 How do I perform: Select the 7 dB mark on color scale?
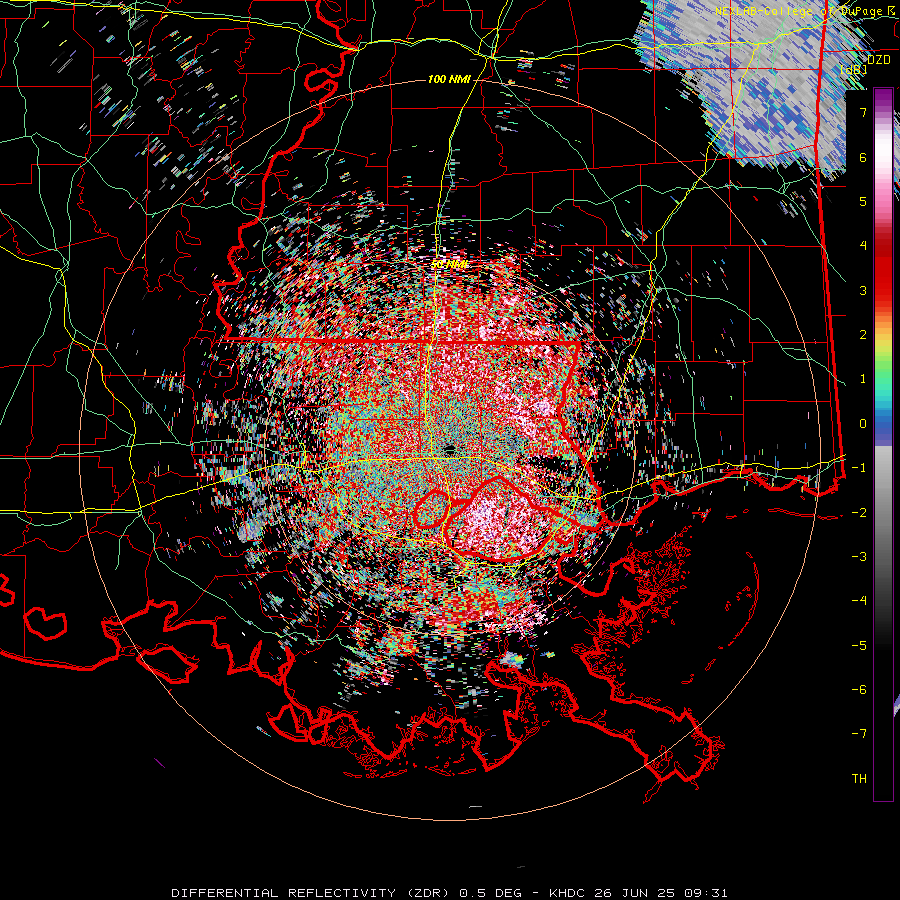863,112
